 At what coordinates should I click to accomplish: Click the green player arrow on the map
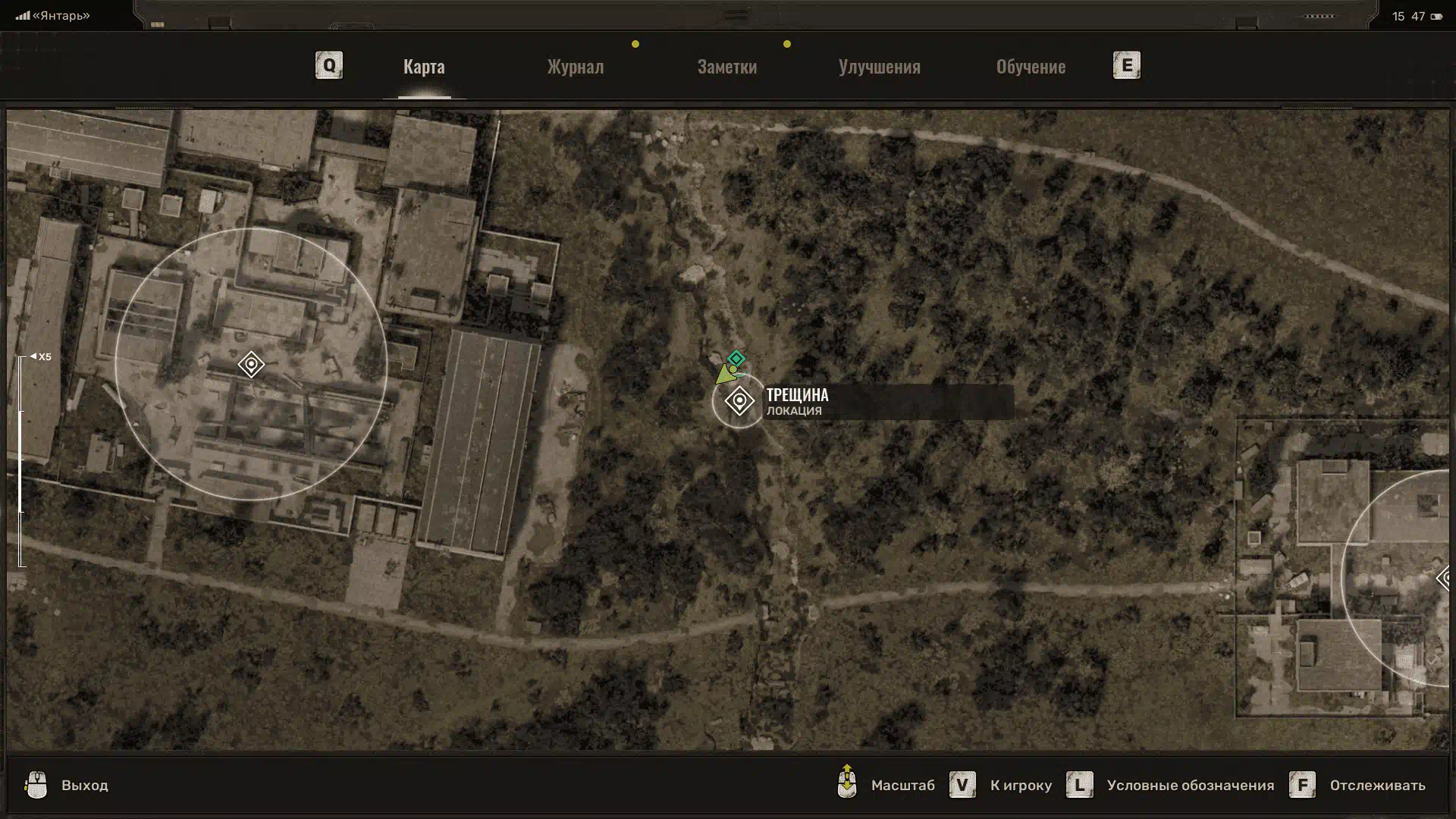(x=726, y=375)
